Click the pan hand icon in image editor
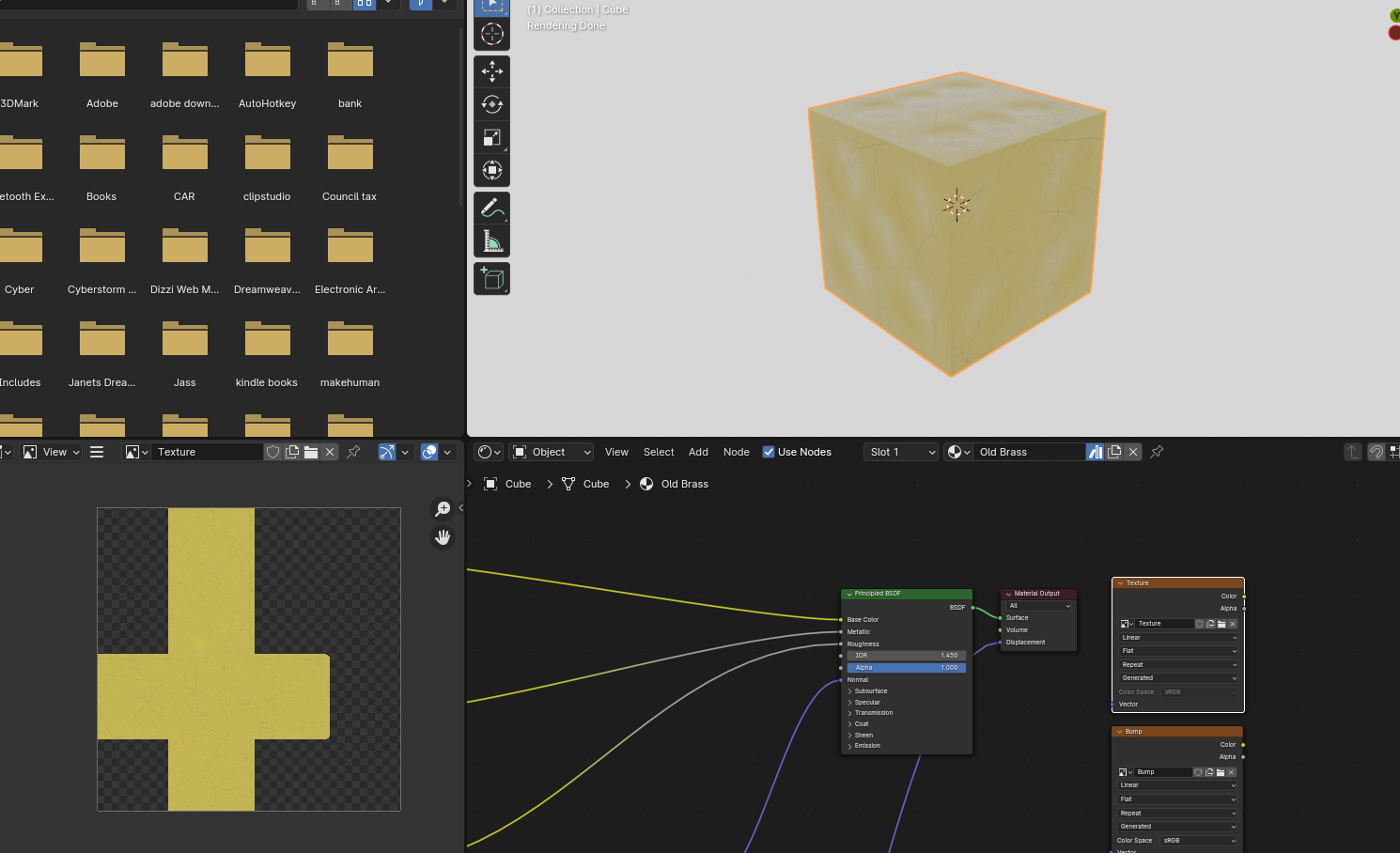This screenshot has height=853, width=1400. (x=443, y=537)
